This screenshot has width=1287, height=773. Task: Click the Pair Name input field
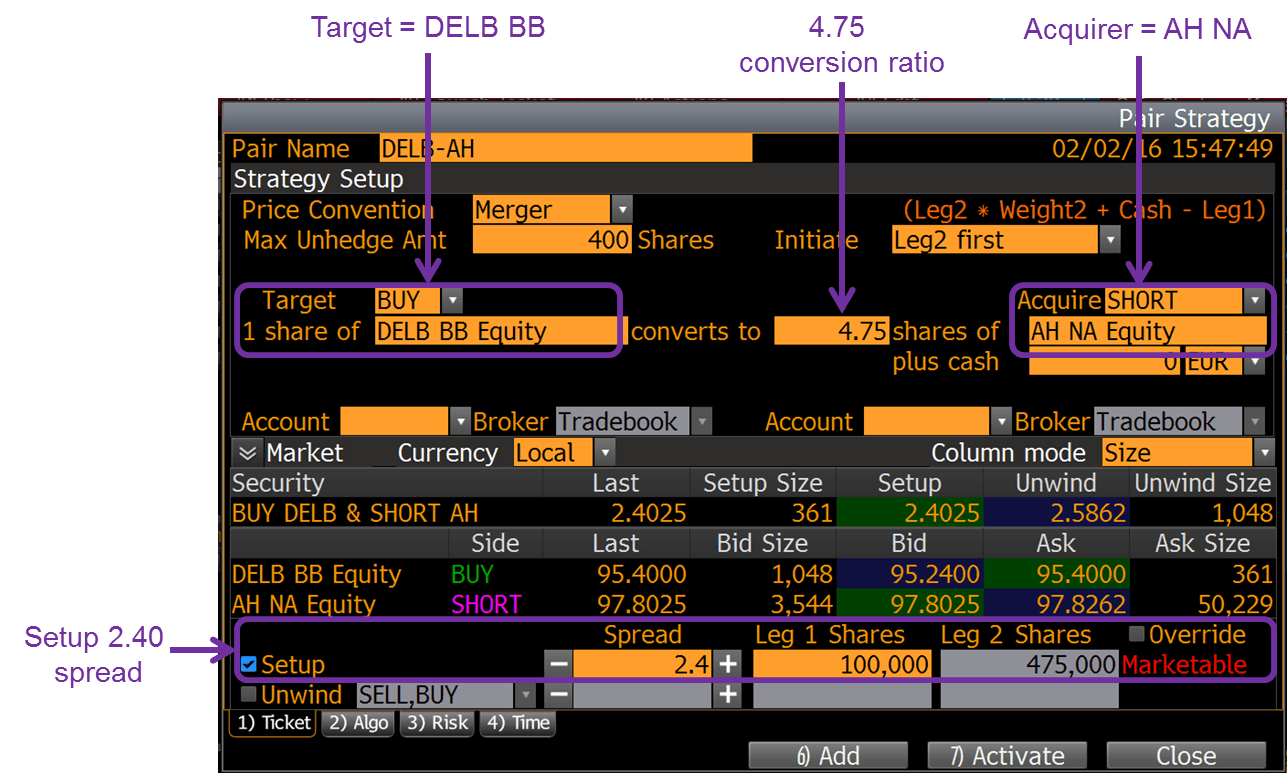click(565, 147)
